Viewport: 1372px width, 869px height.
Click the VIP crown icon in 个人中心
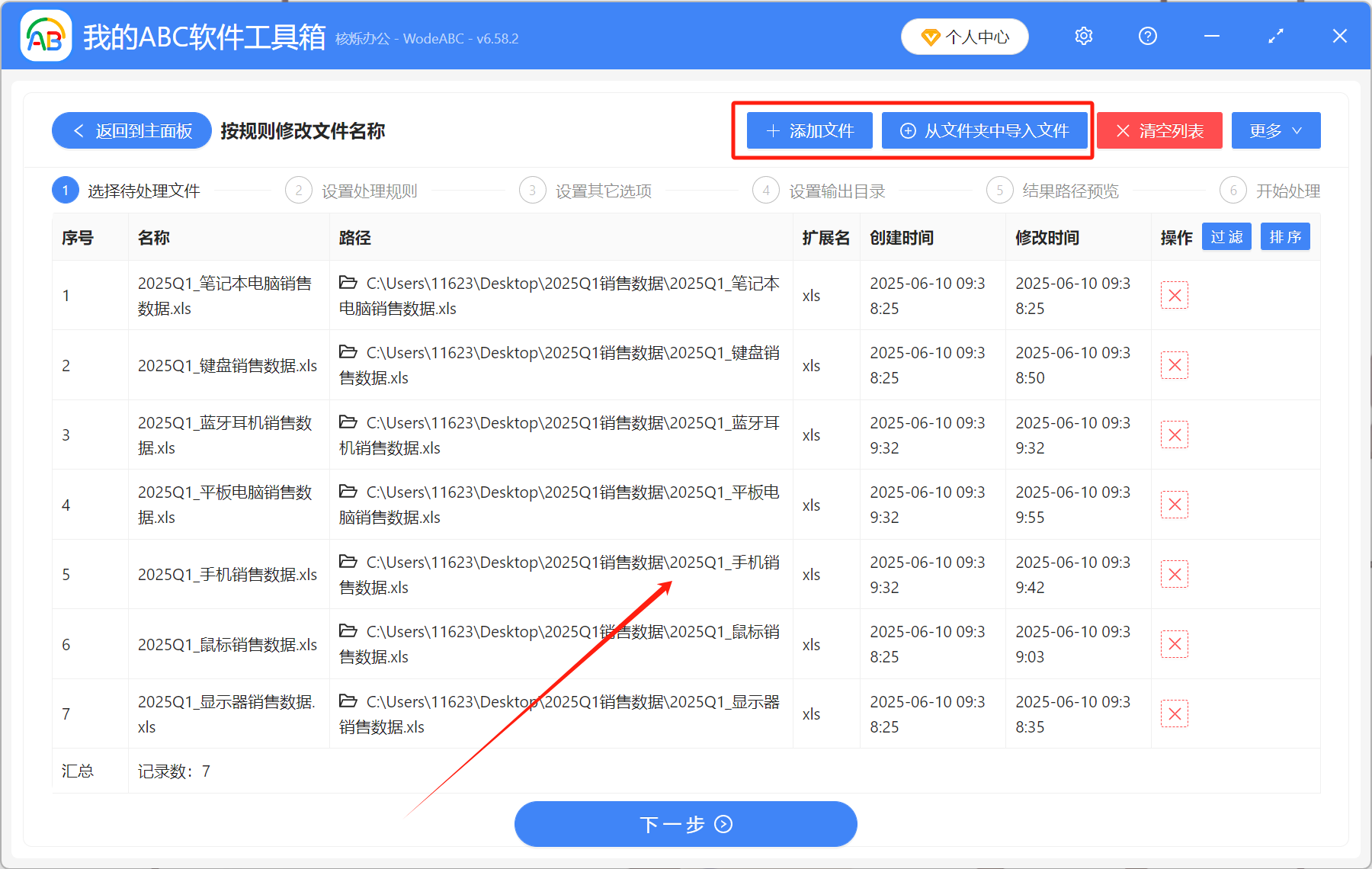click(x=929, y=36)
